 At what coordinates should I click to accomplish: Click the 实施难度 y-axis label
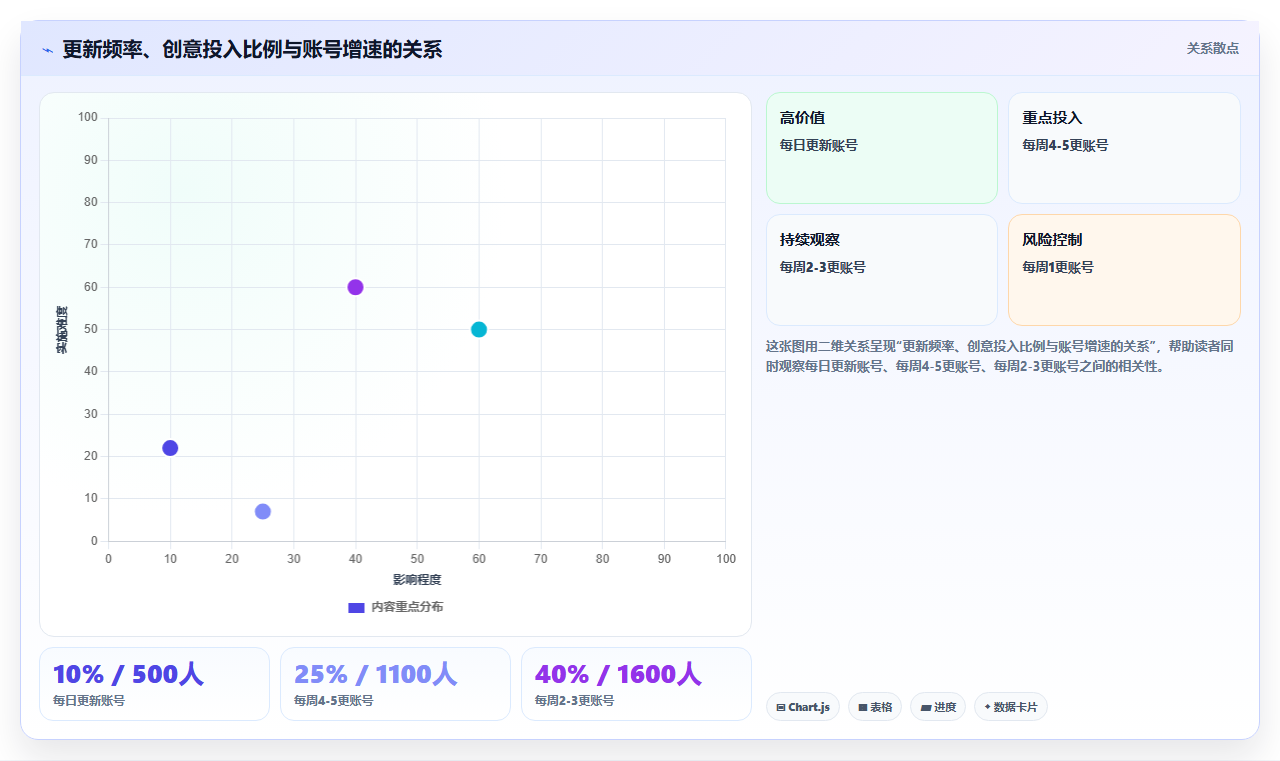pyautogui.click(x=62, y=330)
